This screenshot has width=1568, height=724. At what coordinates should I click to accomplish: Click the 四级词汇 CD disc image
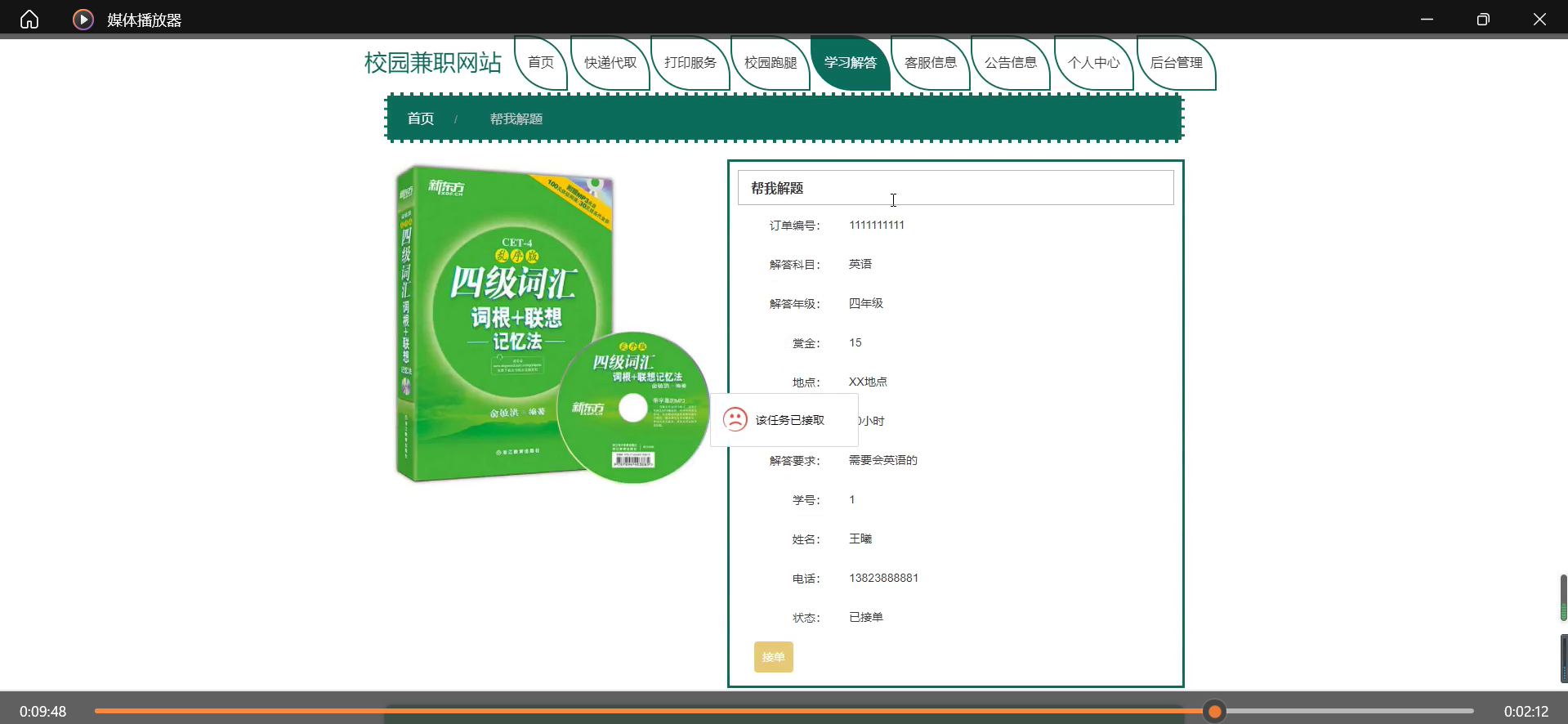(633, 408)
